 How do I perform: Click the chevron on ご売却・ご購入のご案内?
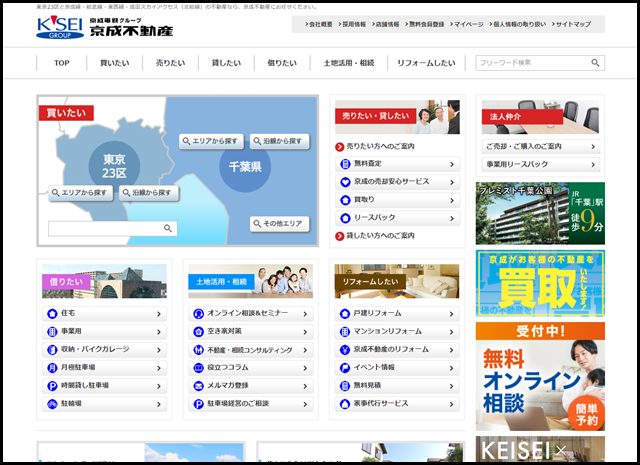(x=593, y=147)
